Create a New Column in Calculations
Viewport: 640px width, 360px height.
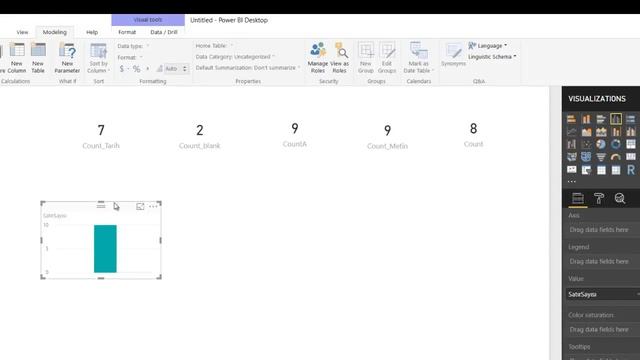tap(17, 58)
